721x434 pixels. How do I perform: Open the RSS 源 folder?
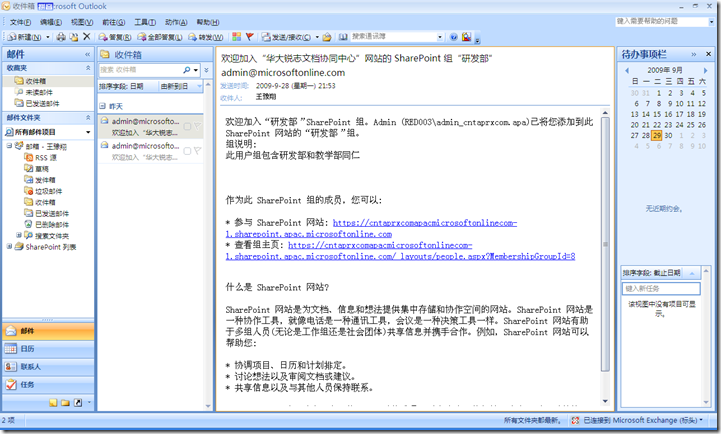[x=41, y=157]
